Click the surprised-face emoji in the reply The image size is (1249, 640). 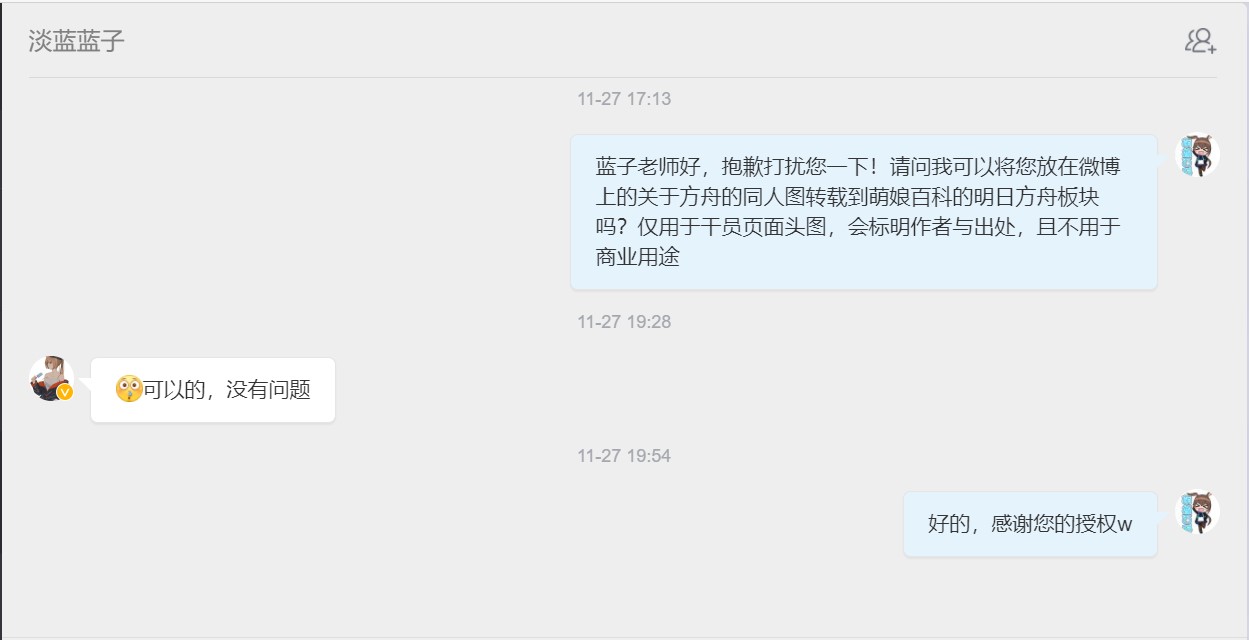(129, 389)
